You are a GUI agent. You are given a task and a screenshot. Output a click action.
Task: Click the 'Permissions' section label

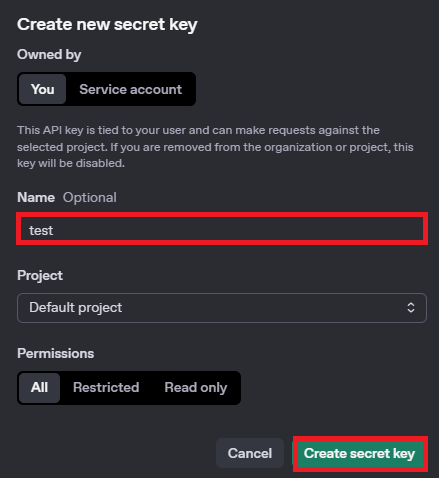(55, 353)
